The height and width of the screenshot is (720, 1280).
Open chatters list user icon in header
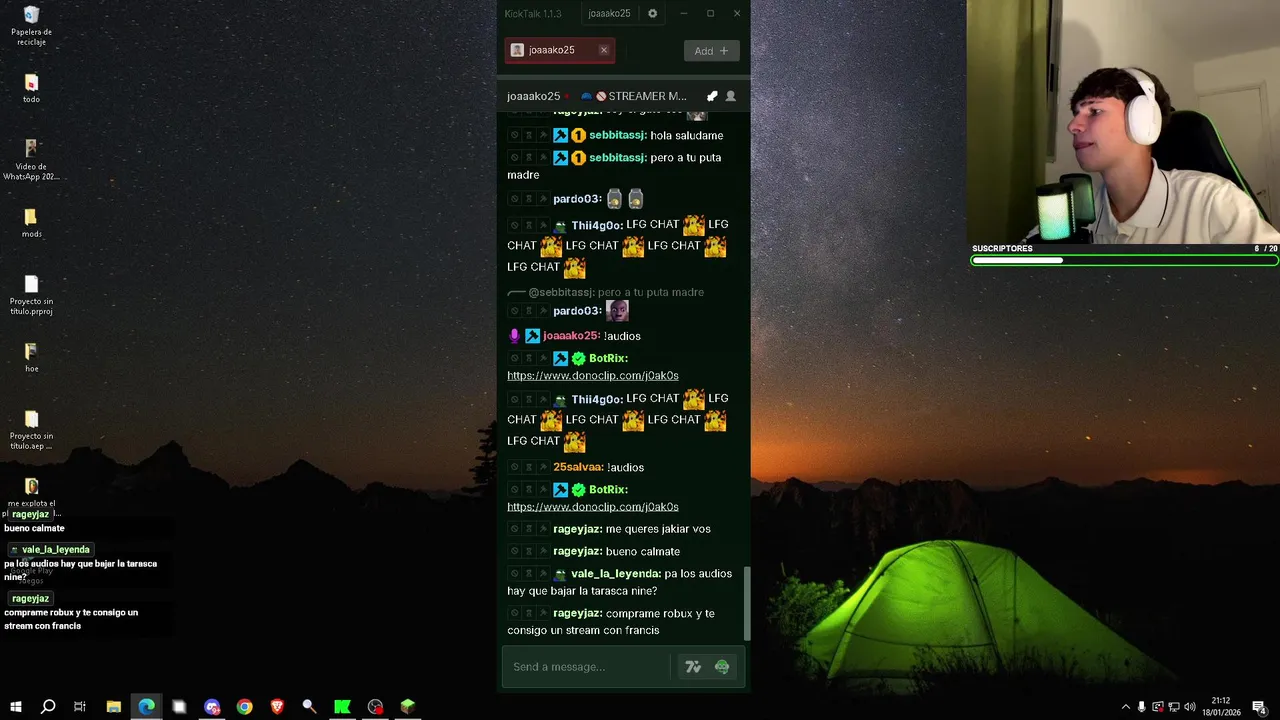coord(731,96)
